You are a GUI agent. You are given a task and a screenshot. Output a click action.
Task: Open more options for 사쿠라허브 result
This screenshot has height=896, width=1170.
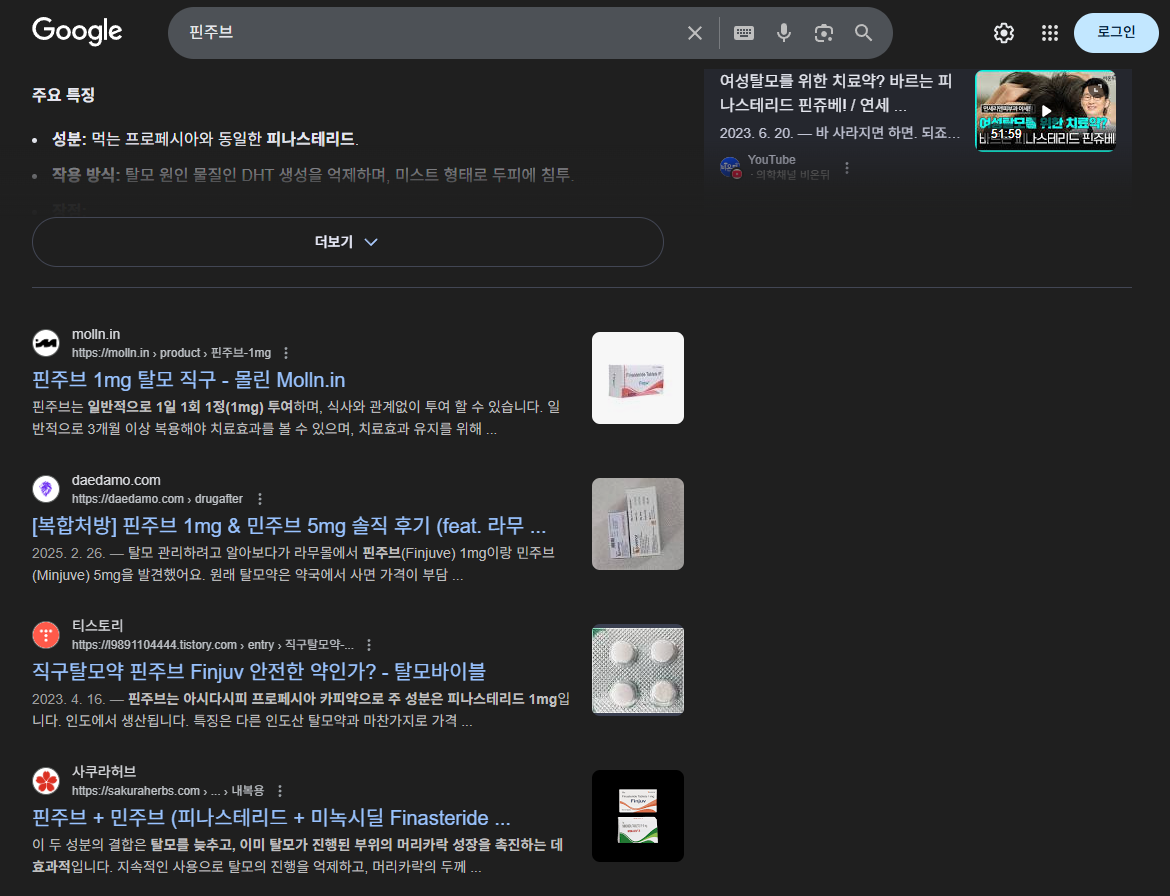(x=280, y=791)
